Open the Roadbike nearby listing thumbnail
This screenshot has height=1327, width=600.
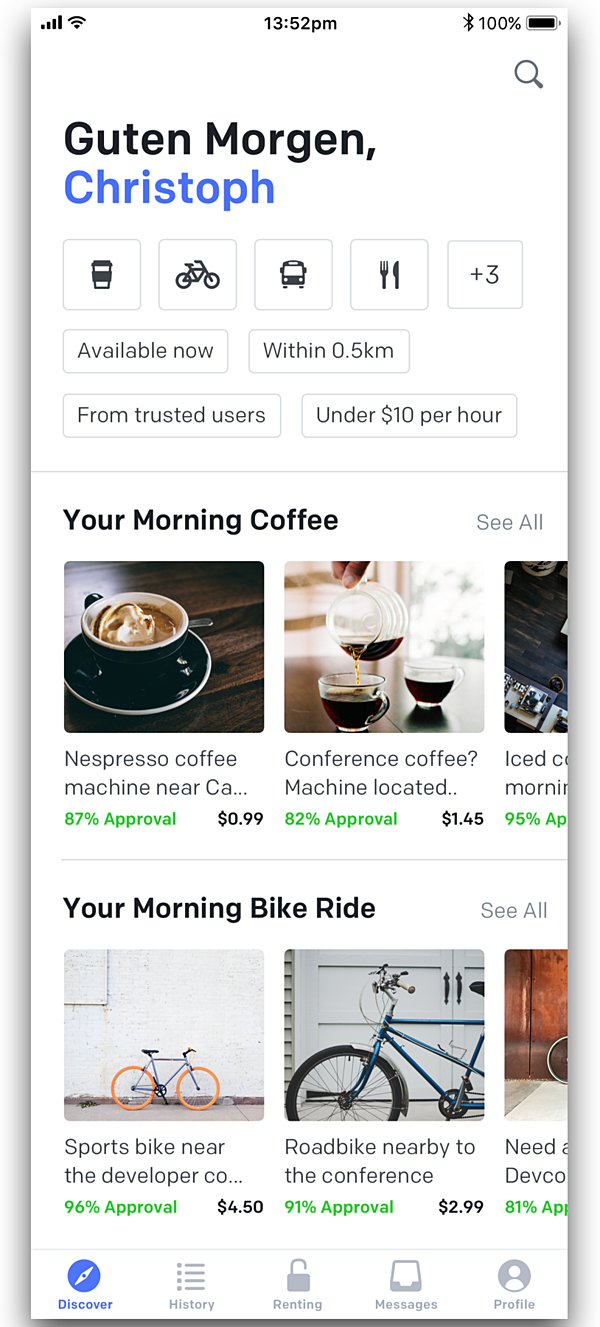(384, 1035)
